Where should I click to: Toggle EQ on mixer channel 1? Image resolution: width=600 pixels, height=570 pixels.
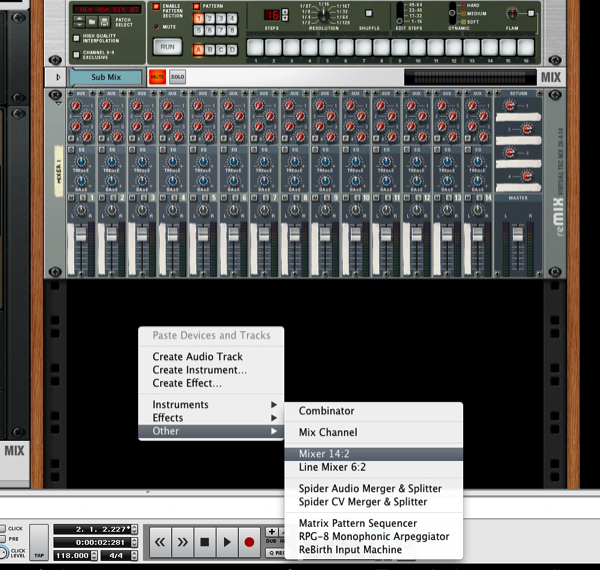(x=71, y=150)
